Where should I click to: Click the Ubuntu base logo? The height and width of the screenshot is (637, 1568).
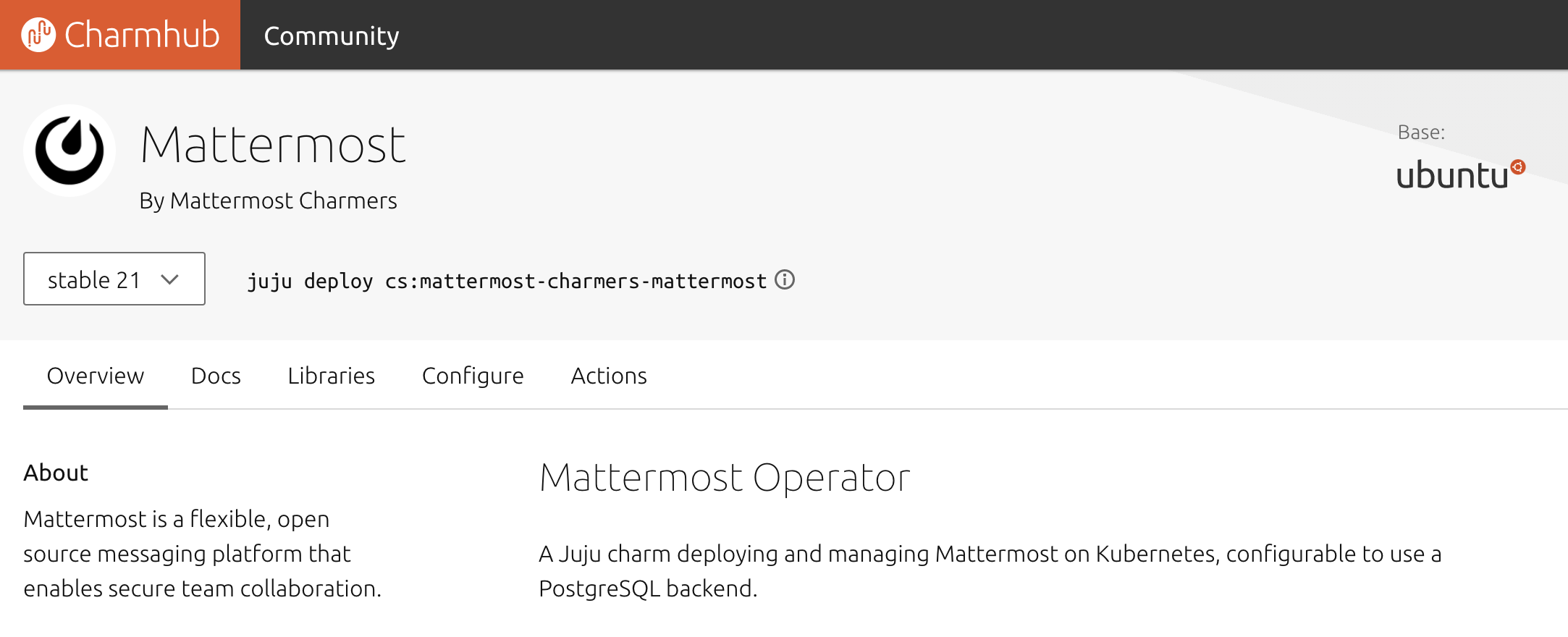[x=1460, y=174]
